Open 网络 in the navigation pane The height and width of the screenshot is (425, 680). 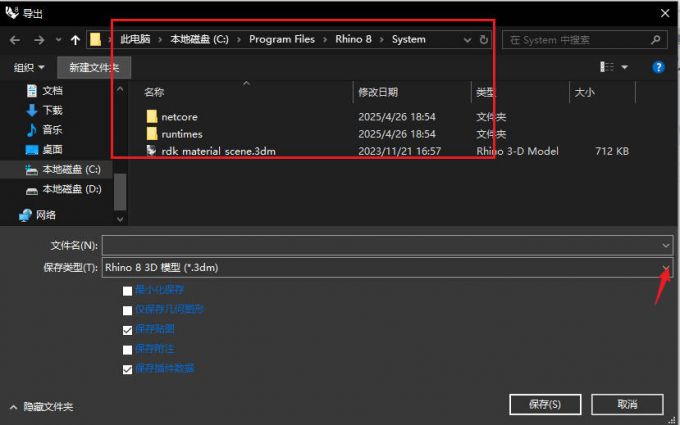[x=46, y=214]
